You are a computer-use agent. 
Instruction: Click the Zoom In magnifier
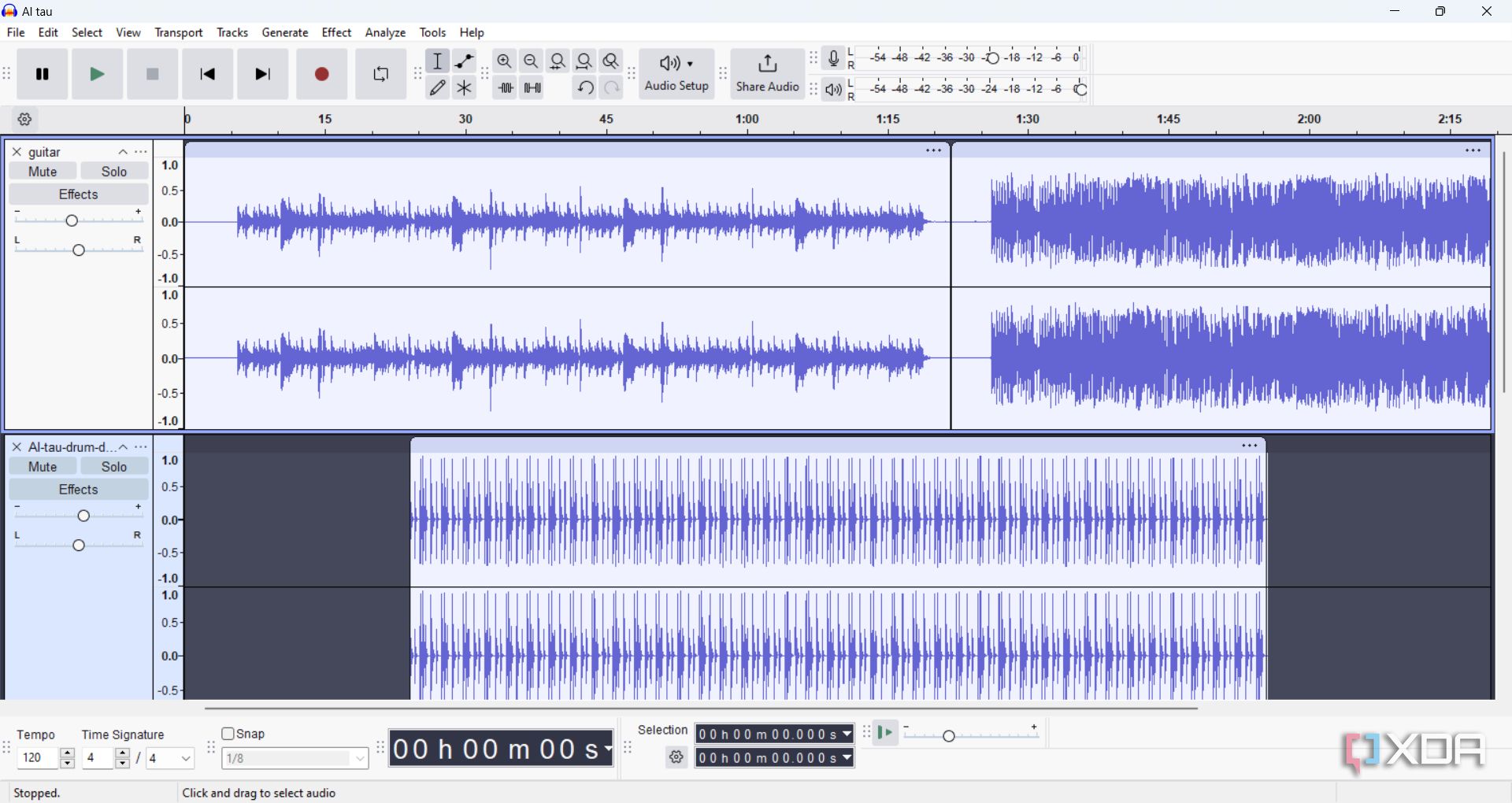coord(505,61)
